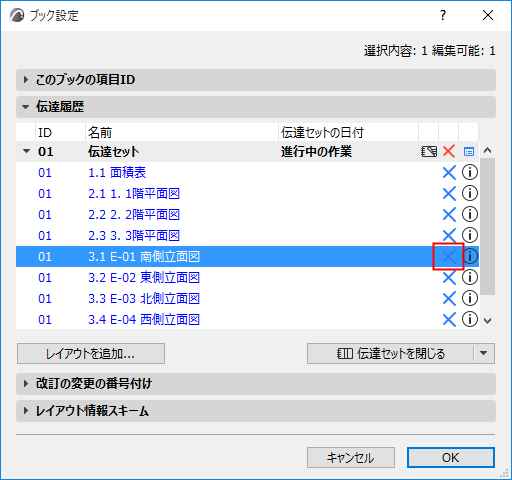Select the 2.2 2. 2階平面図 row
Screen dimensions: 512x480
[x=247, y=215]
